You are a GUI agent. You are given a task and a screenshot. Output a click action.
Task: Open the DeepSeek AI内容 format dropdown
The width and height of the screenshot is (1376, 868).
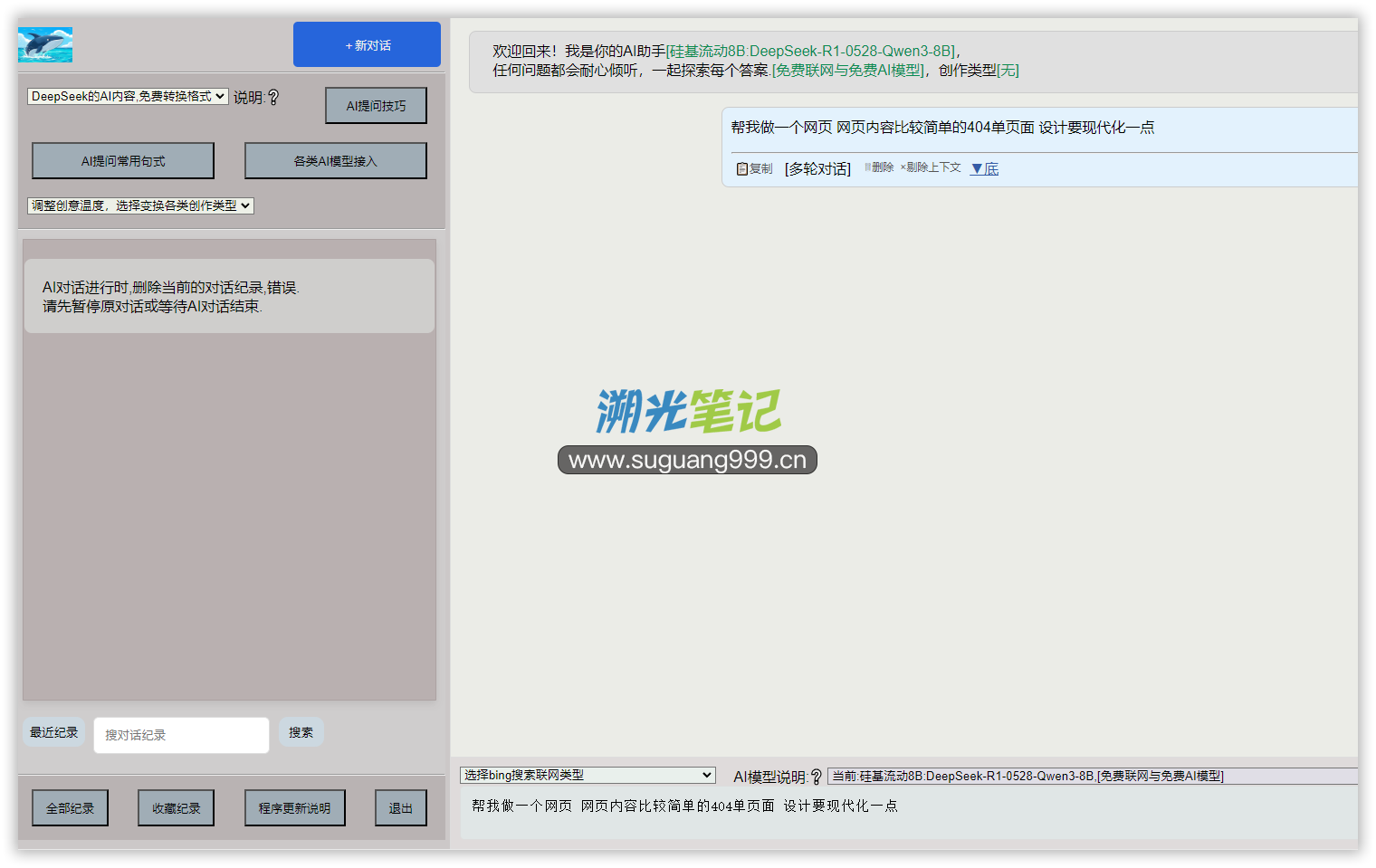(x=128, y=96)
